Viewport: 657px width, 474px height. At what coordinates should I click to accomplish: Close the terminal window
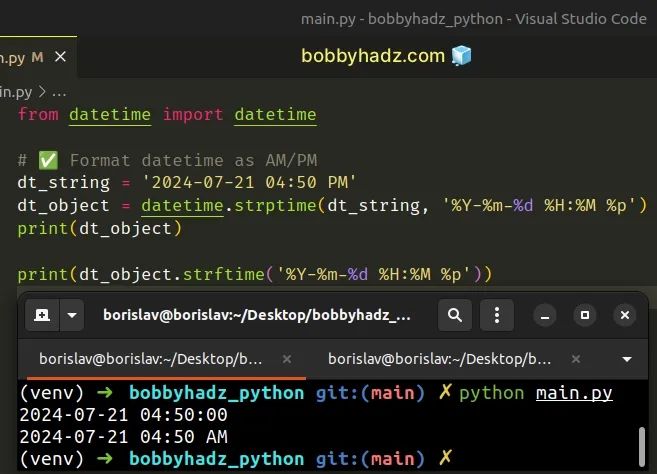(x=625, y=315)
